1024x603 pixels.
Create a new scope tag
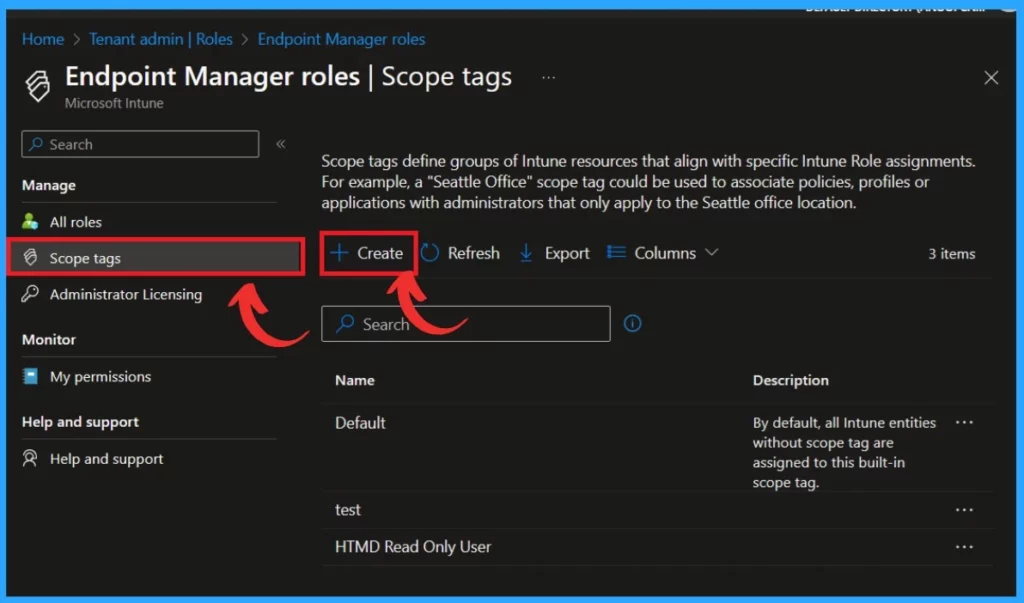point(368,253)
